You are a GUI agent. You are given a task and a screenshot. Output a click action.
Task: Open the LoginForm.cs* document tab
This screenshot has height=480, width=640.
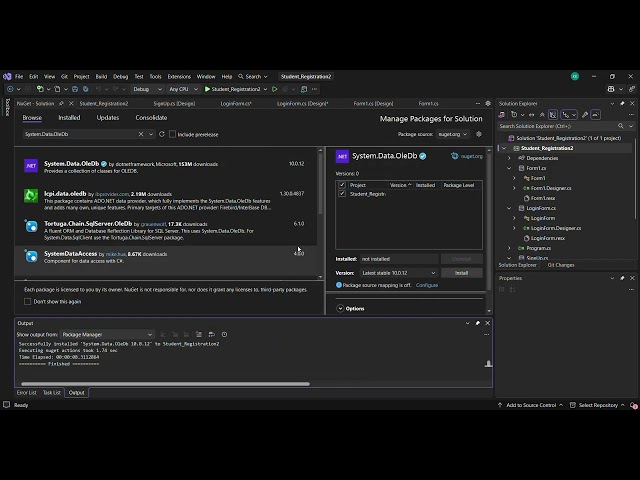point(236,103)
